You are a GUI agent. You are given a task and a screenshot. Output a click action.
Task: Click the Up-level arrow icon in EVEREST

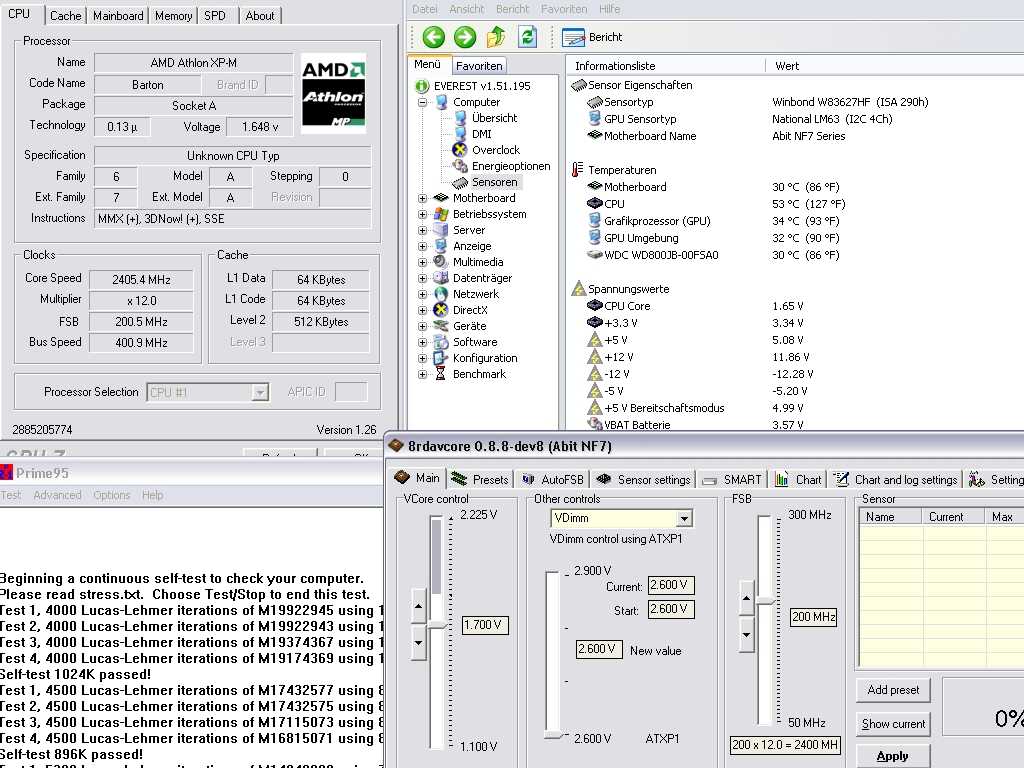point(496,37)
